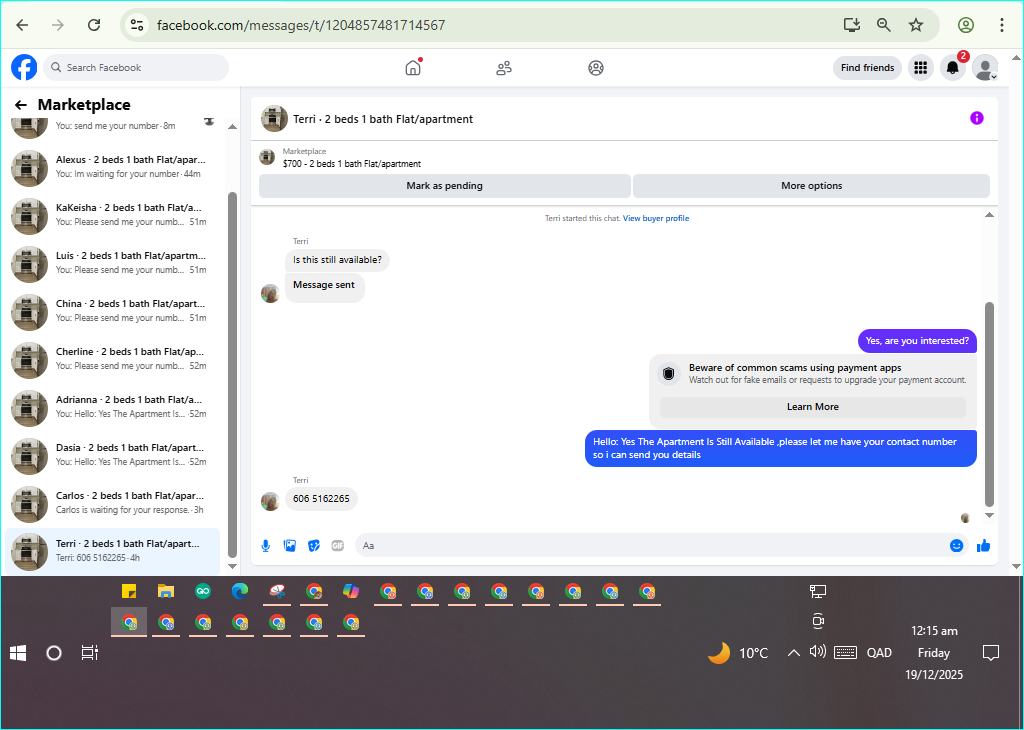The image size is (1024, 730).
Task: Go to Facebook Home icon
Action: (413, 67)
